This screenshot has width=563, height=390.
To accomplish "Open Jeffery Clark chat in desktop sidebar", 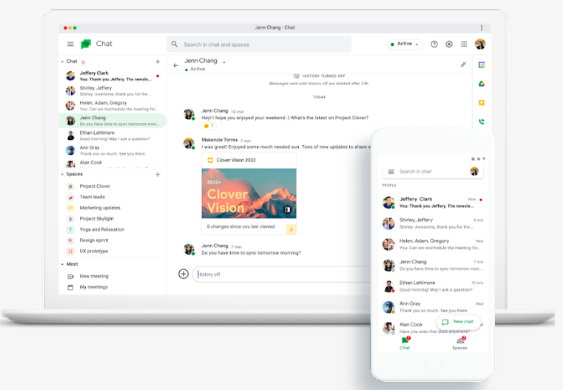I will pos(112,76).
